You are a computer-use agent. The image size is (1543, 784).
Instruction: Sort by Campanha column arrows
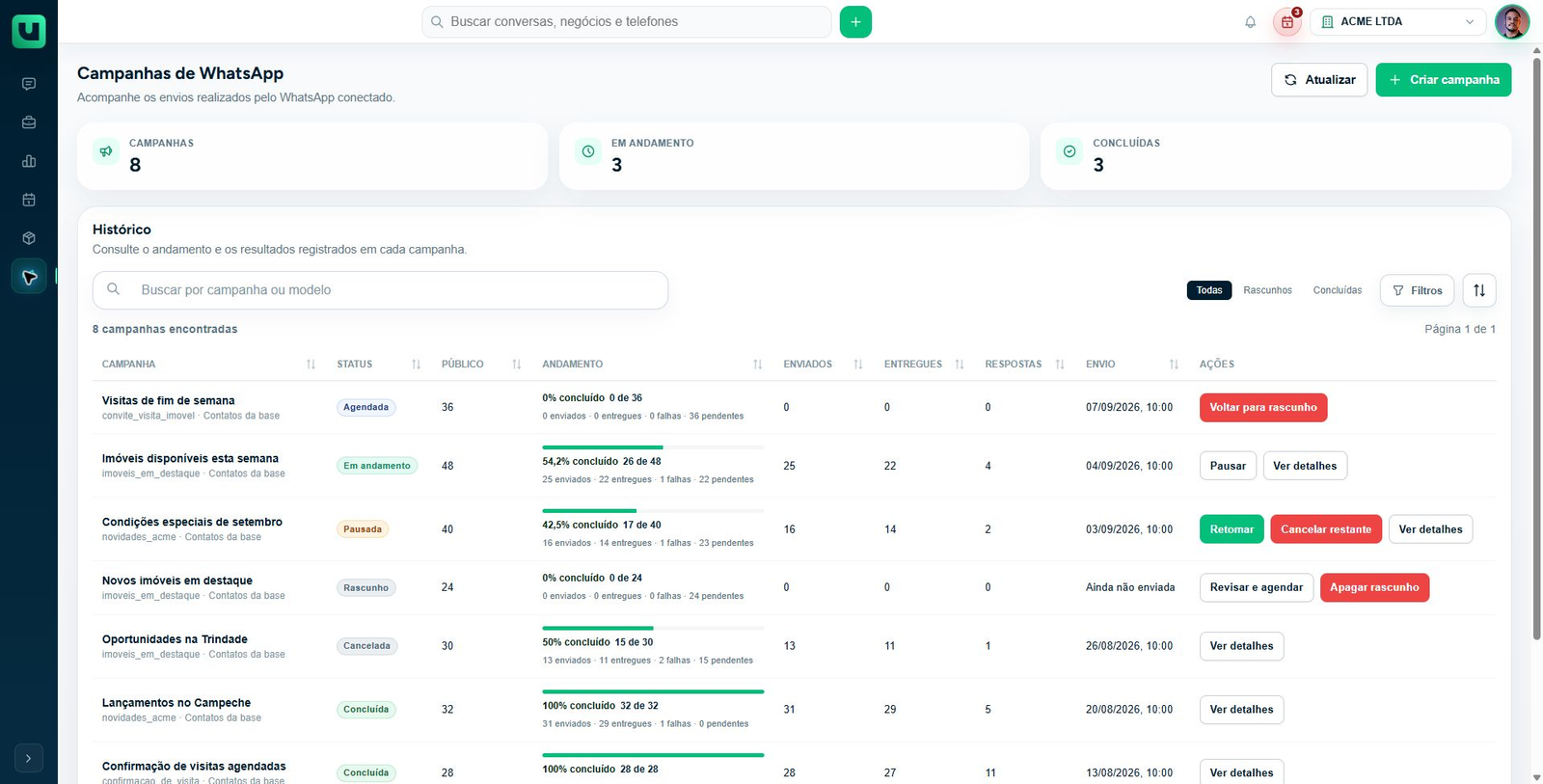(x=311, y=365)
